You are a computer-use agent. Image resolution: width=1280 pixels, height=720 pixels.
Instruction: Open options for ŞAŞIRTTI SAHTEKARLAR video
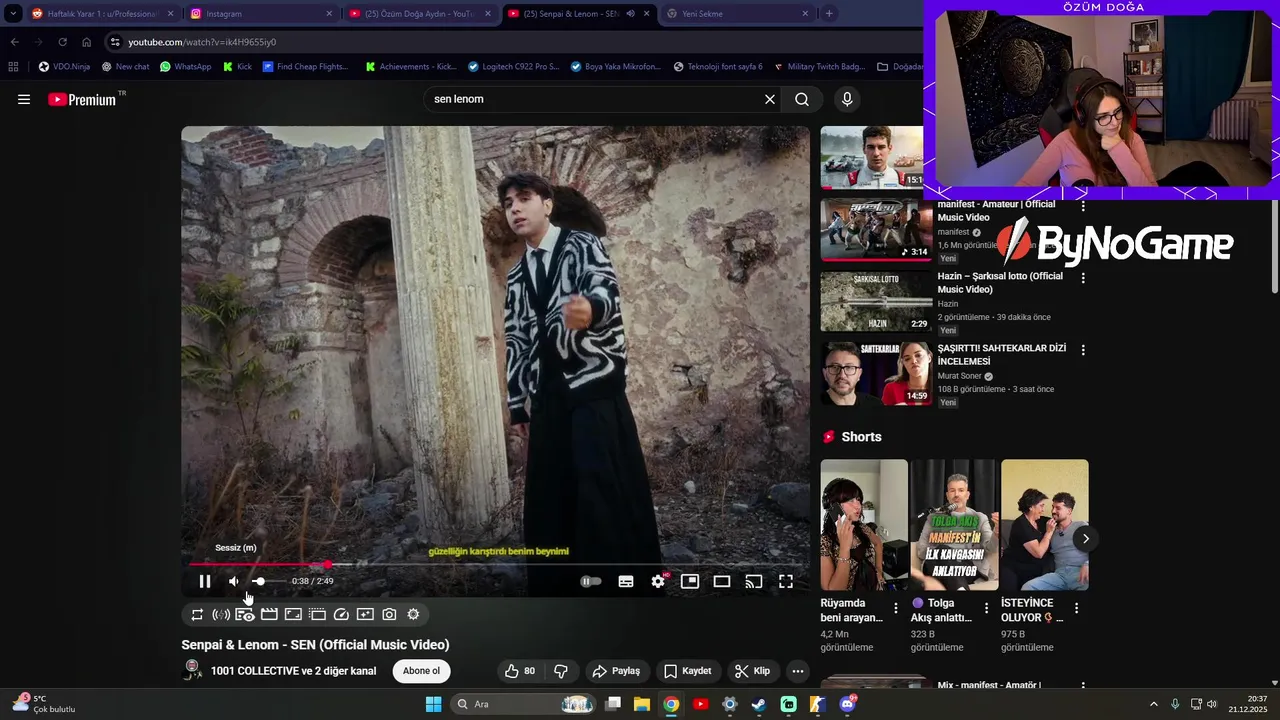[x=1083, y=350]
